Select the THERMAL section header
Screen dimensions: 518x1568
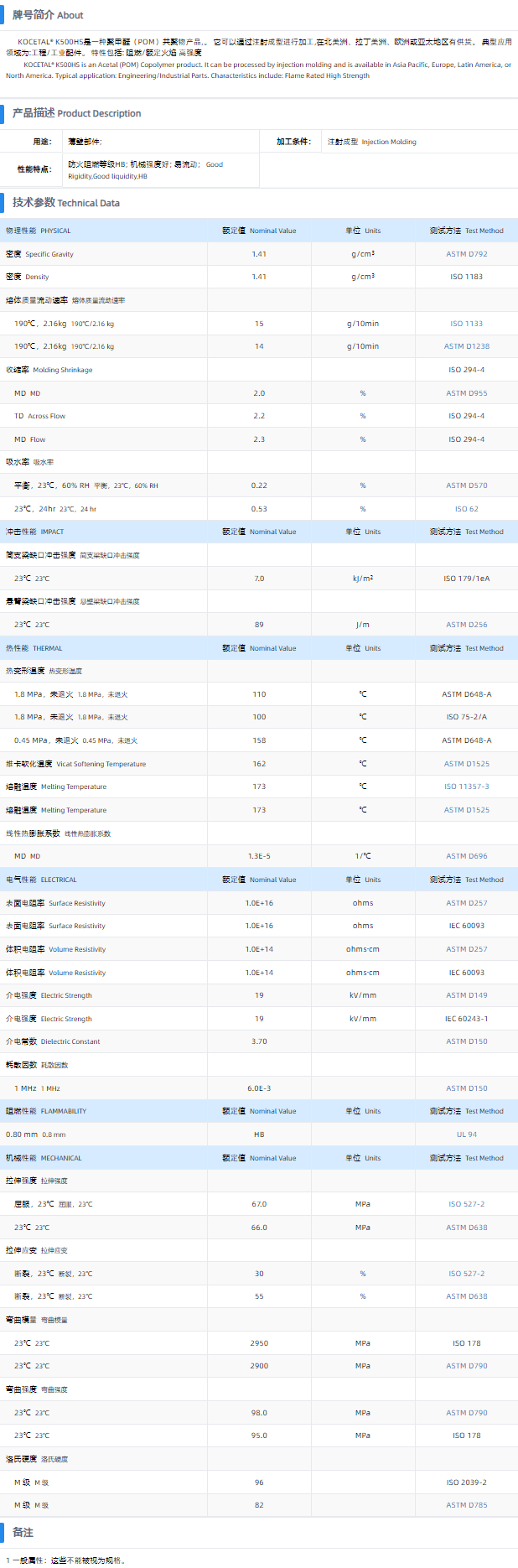34,648
